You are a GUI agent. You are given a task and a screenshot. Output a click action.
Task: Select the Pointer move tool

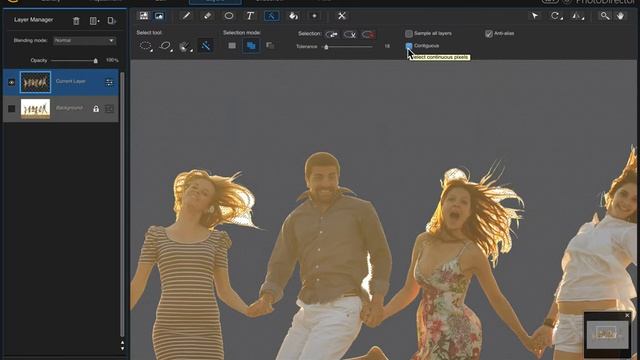(535, 16)
